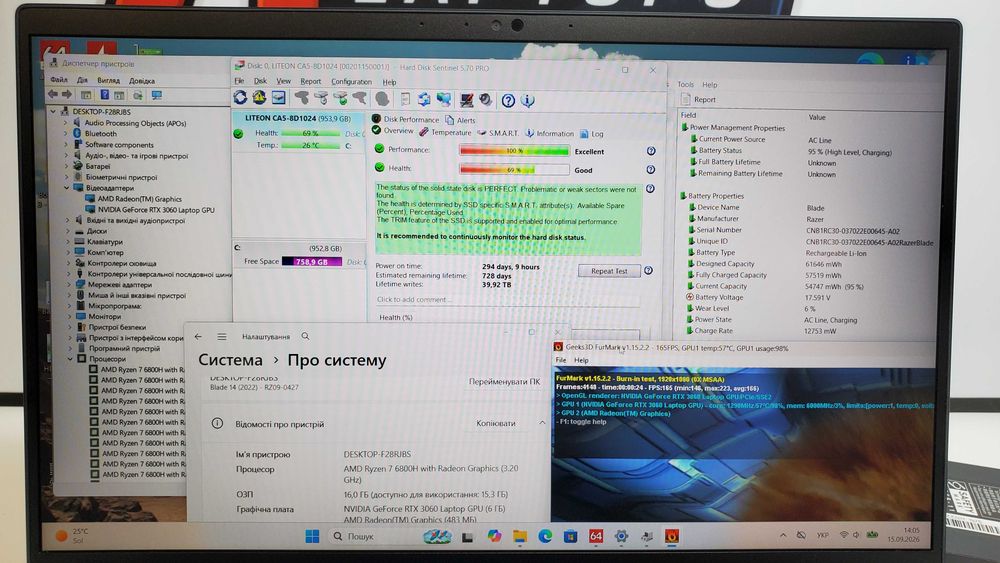
Task: Click the red 64 app icon on taskbar
Action: (596, 536)
